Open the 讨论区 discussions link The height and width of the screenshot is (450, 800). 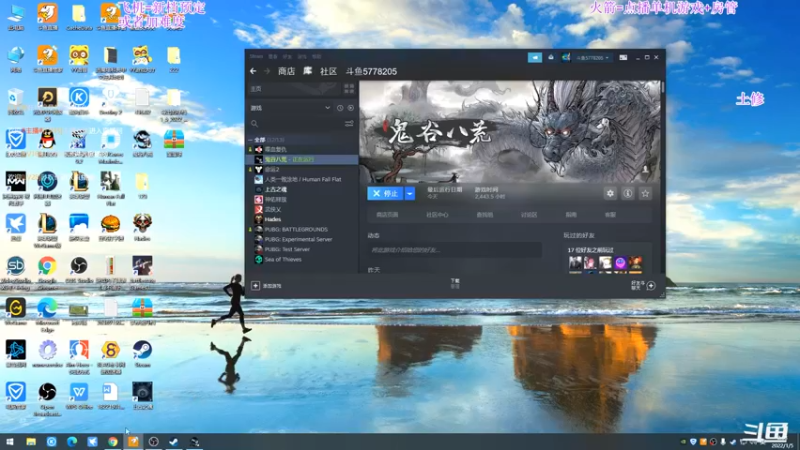pos(529,215)
